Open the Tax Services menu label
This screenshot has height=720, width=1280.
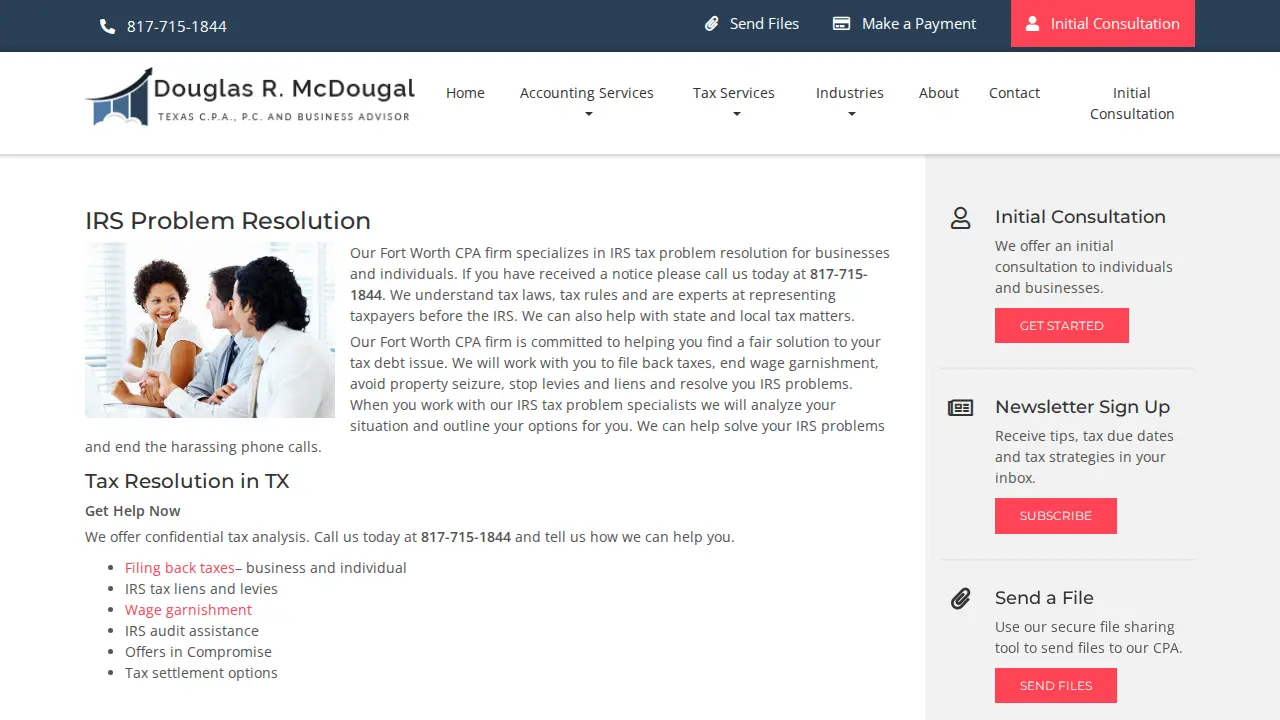point(734,93)
